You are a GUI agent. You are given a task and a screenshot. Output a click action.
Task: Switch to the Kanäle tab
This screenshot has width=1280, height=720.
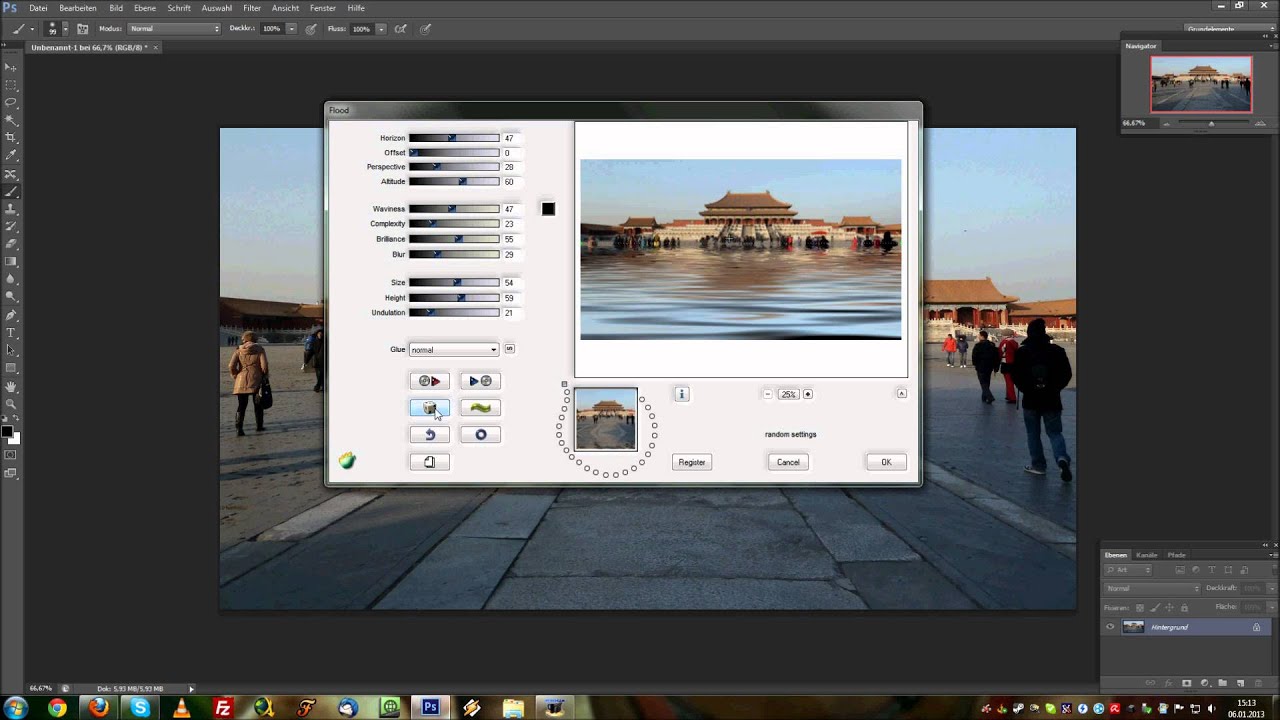(x=1146, y=555)
